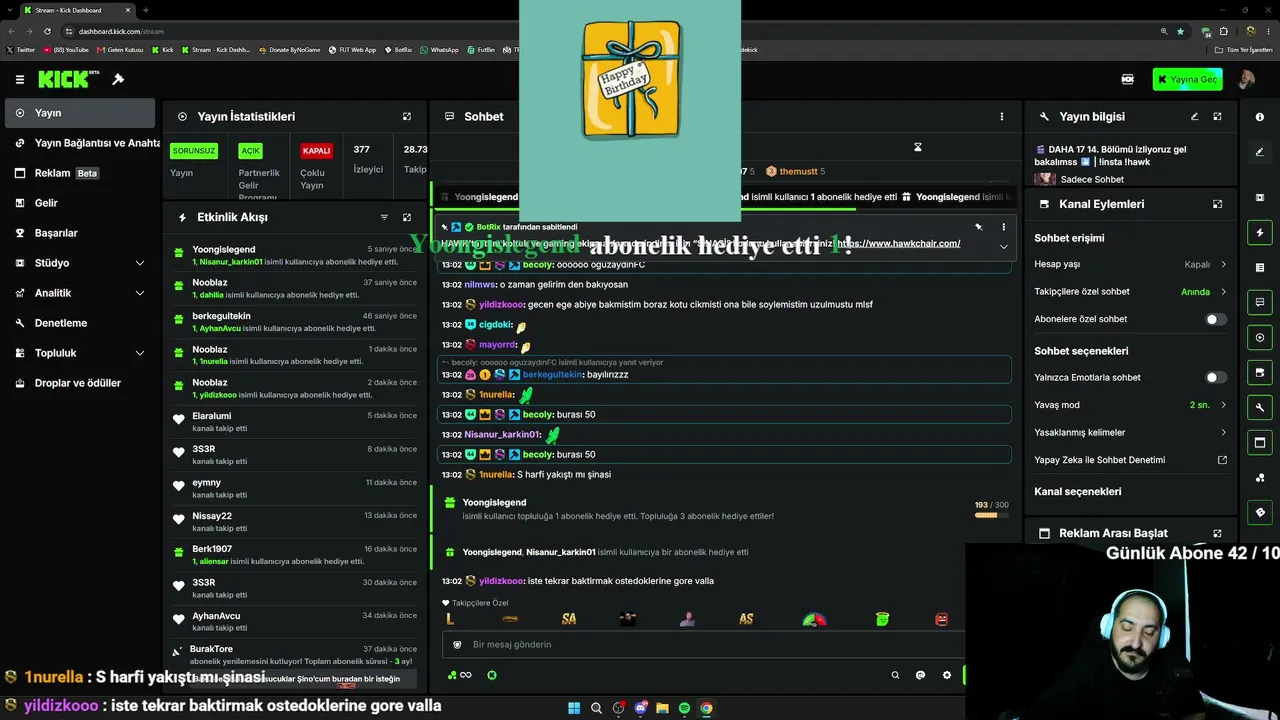Click the wrench icon in right sidebar

click(1259, 407)
